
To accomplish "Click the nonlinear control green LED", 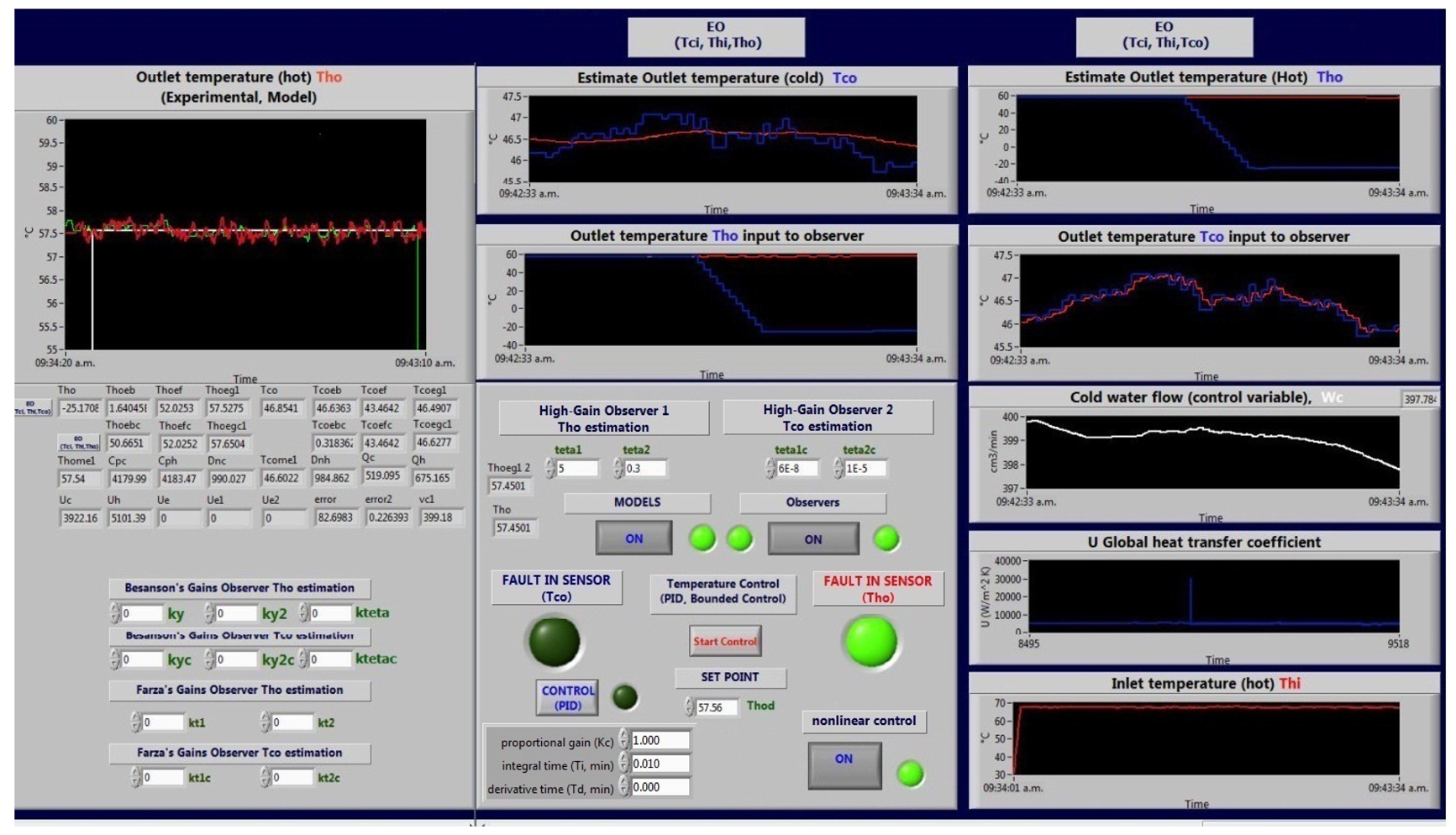I will [909, 773].
